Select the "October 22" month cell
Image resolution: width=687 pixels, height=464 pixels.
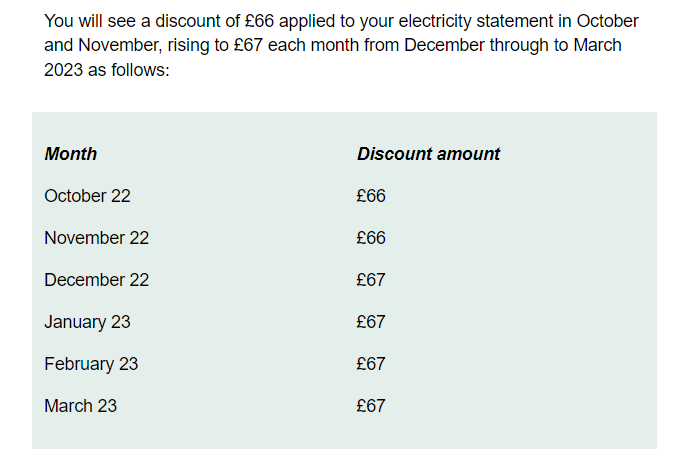87,196
